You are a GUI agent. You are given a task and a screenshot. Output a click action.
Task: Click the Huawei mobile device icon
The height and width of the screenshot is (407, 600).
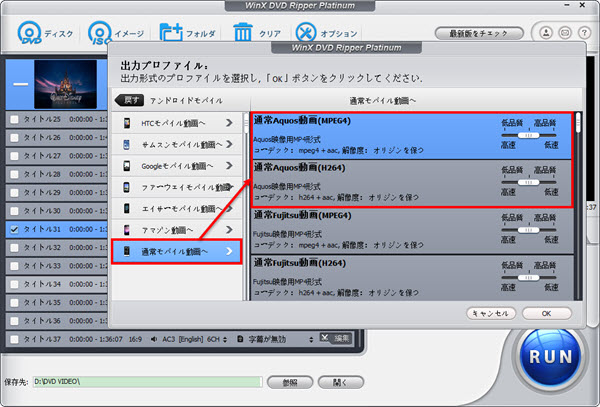pyautogui.click(x=127, y=187)
